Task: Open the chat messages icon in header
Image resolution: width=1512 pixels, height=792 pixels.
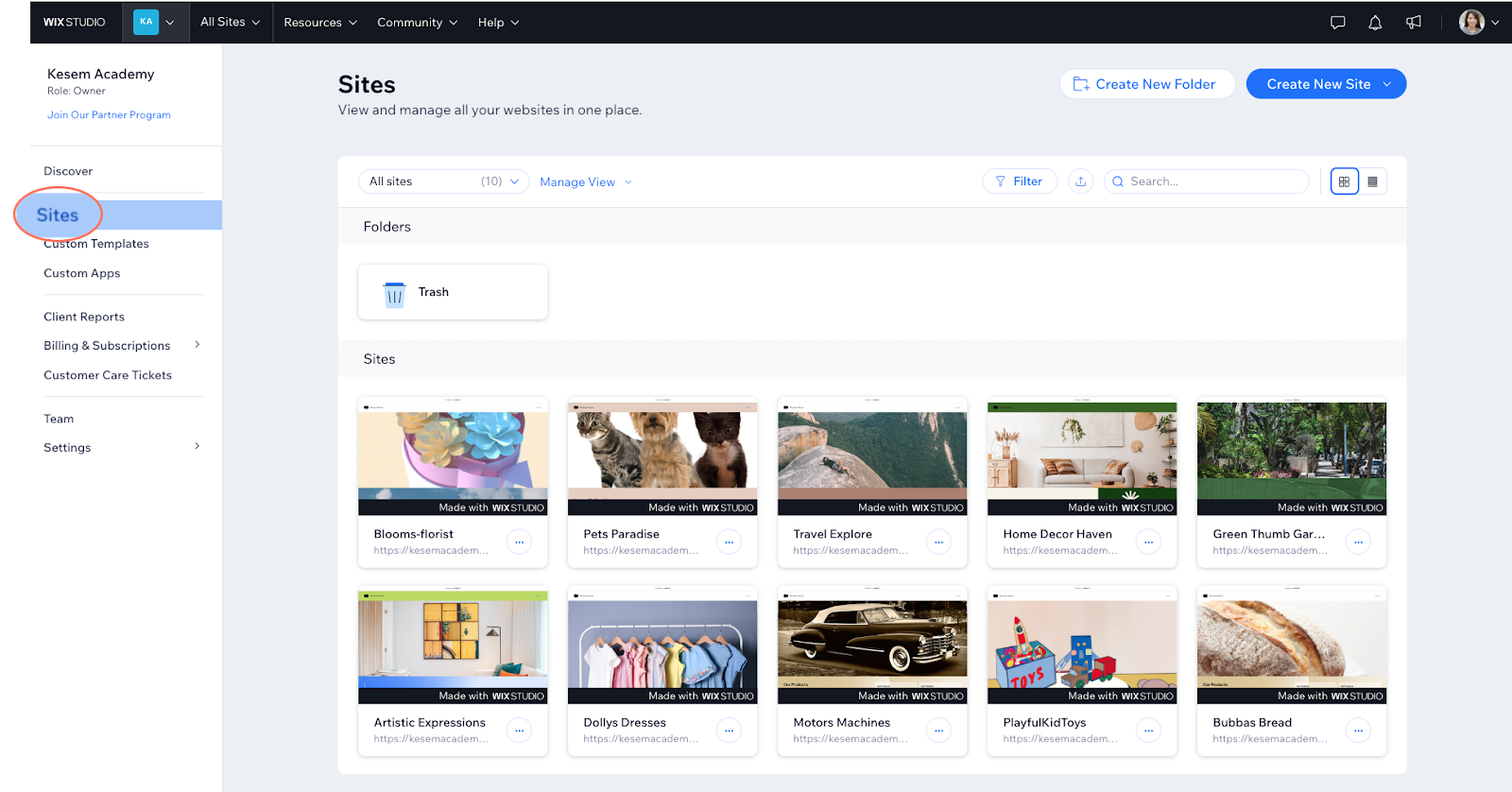Action: tap(1337, 23)
